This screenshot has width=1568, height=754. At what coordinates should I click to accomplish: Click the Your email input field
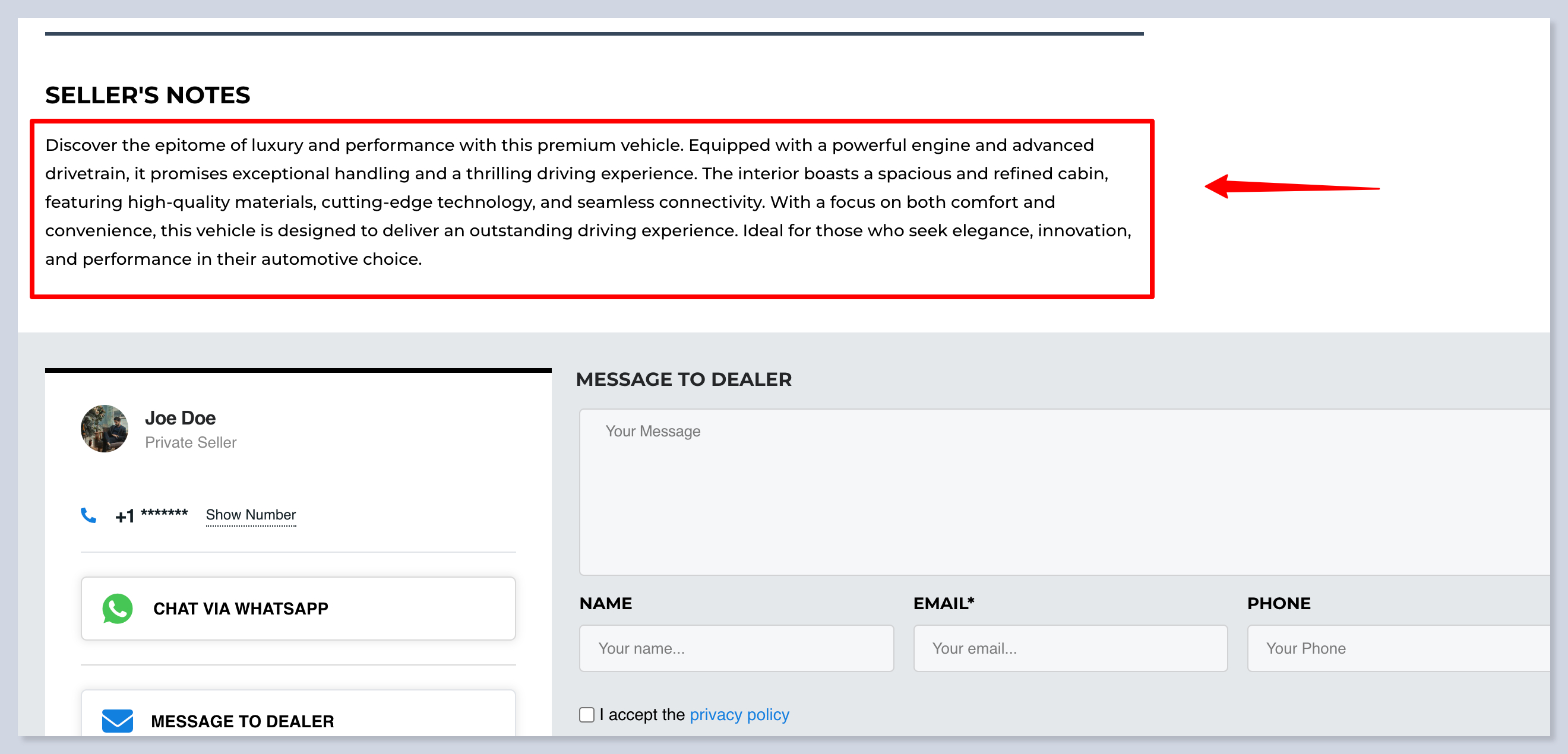coord(1070,648)
